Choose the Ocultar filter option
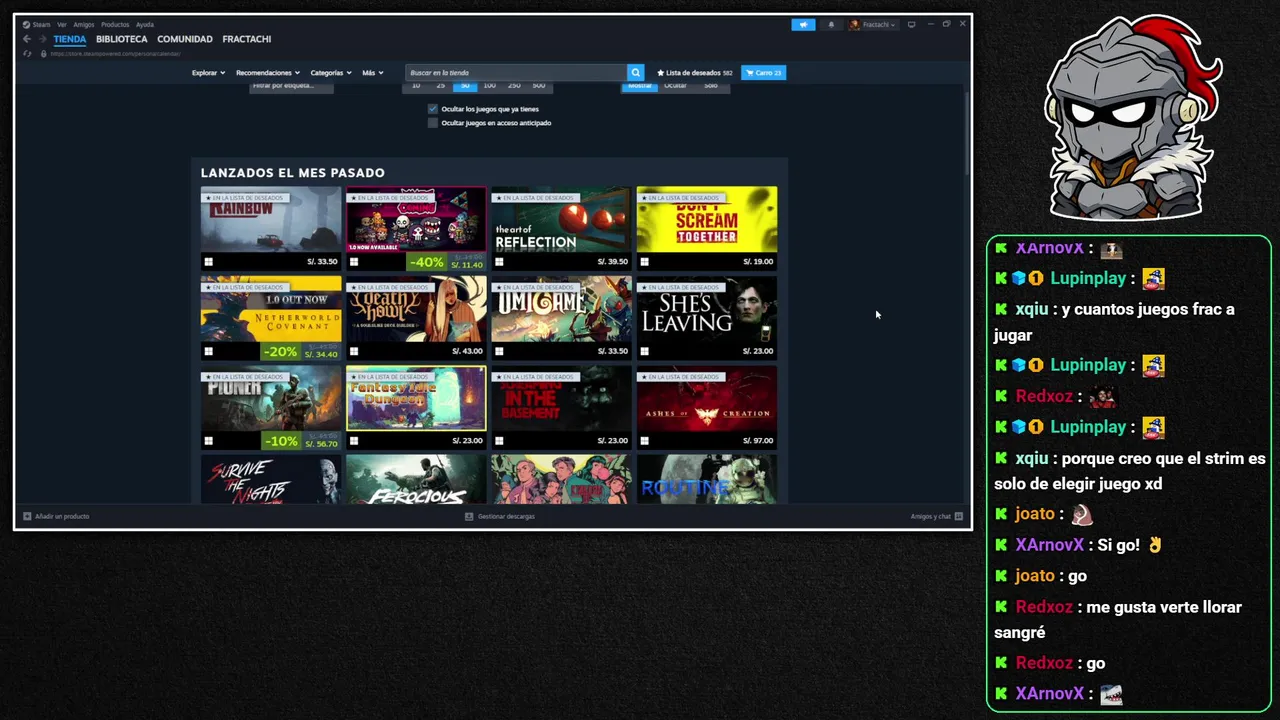1280x720 pixels. pos(675,86)
